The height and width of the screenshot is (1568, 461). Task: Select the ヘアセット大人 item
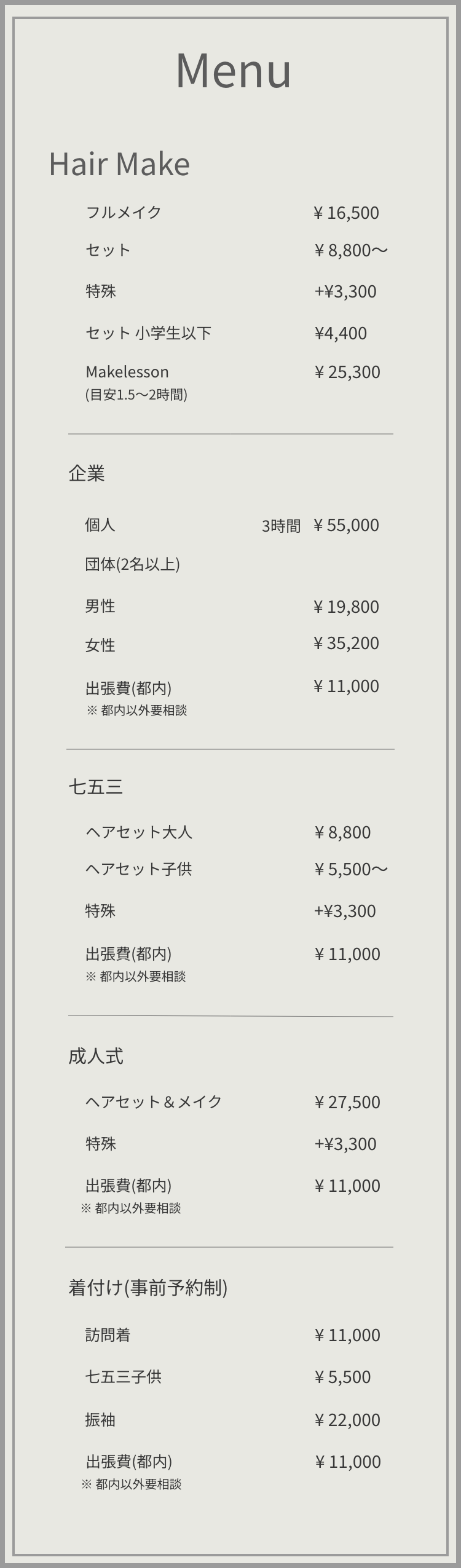(139, 832)
